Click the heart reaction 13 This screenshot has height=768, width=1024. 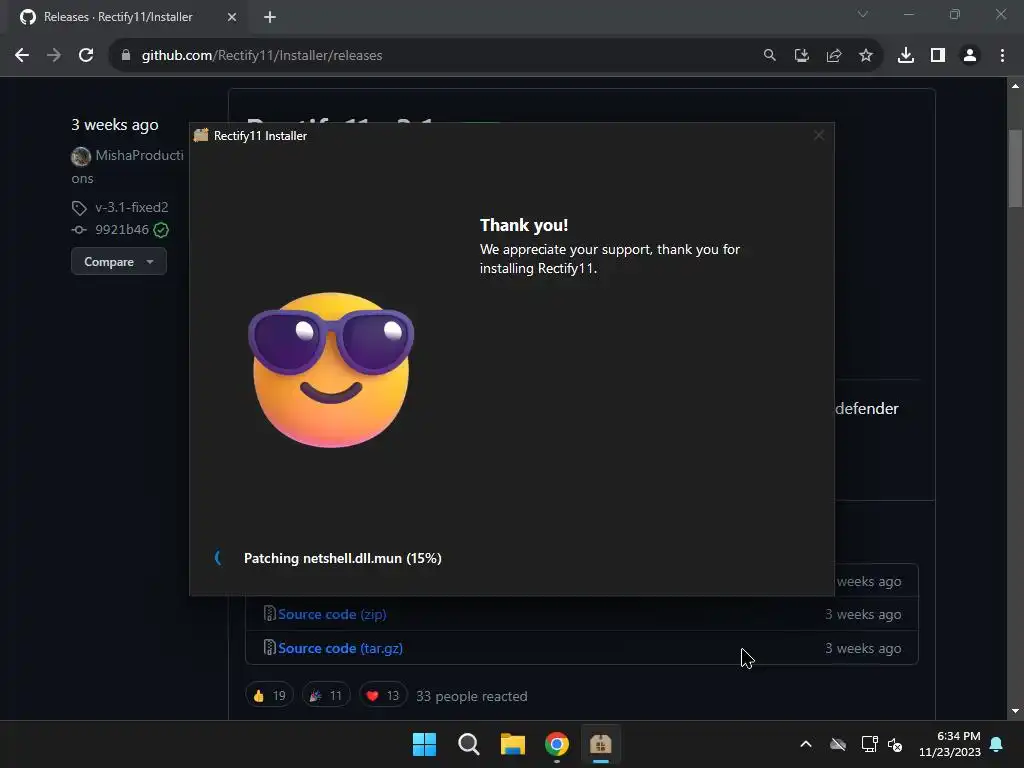pyautogui.click(x=383, y=696)
